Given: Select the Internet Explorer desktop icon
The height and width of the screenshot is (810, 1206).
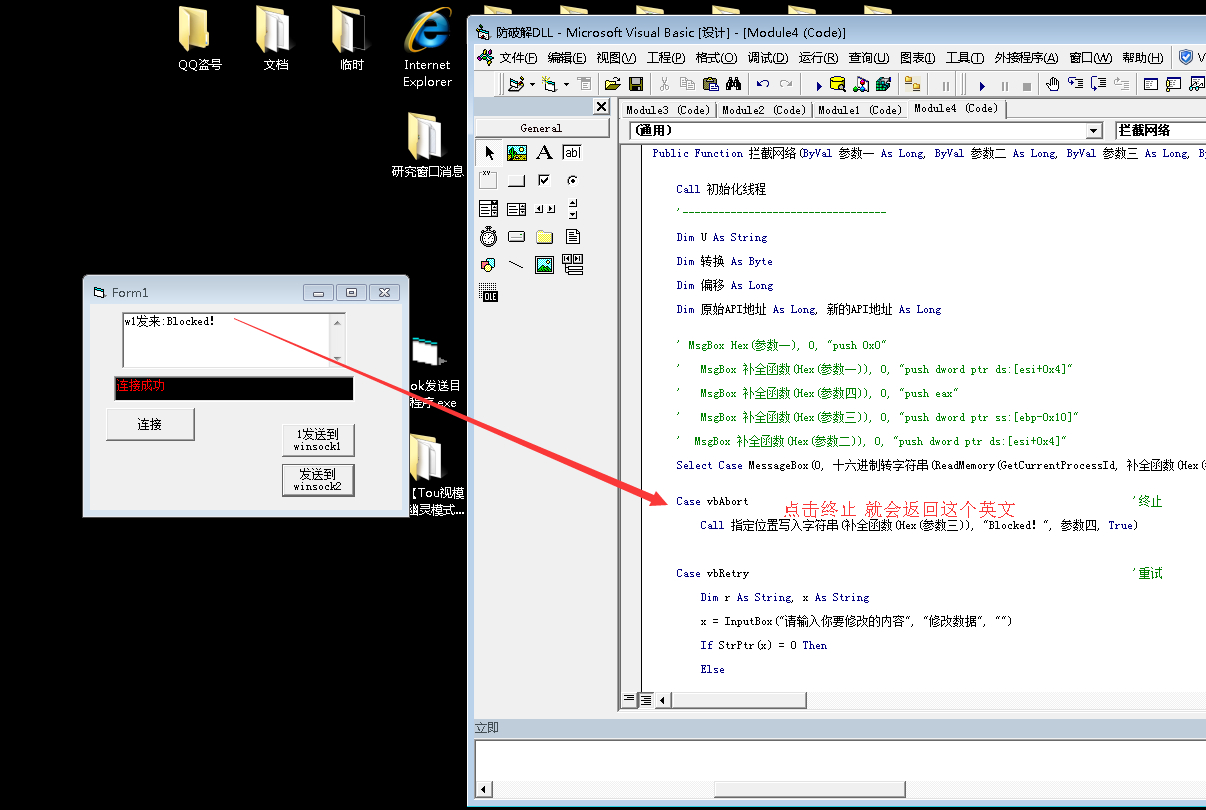Looking at the screenshot, I should (427, 47).
